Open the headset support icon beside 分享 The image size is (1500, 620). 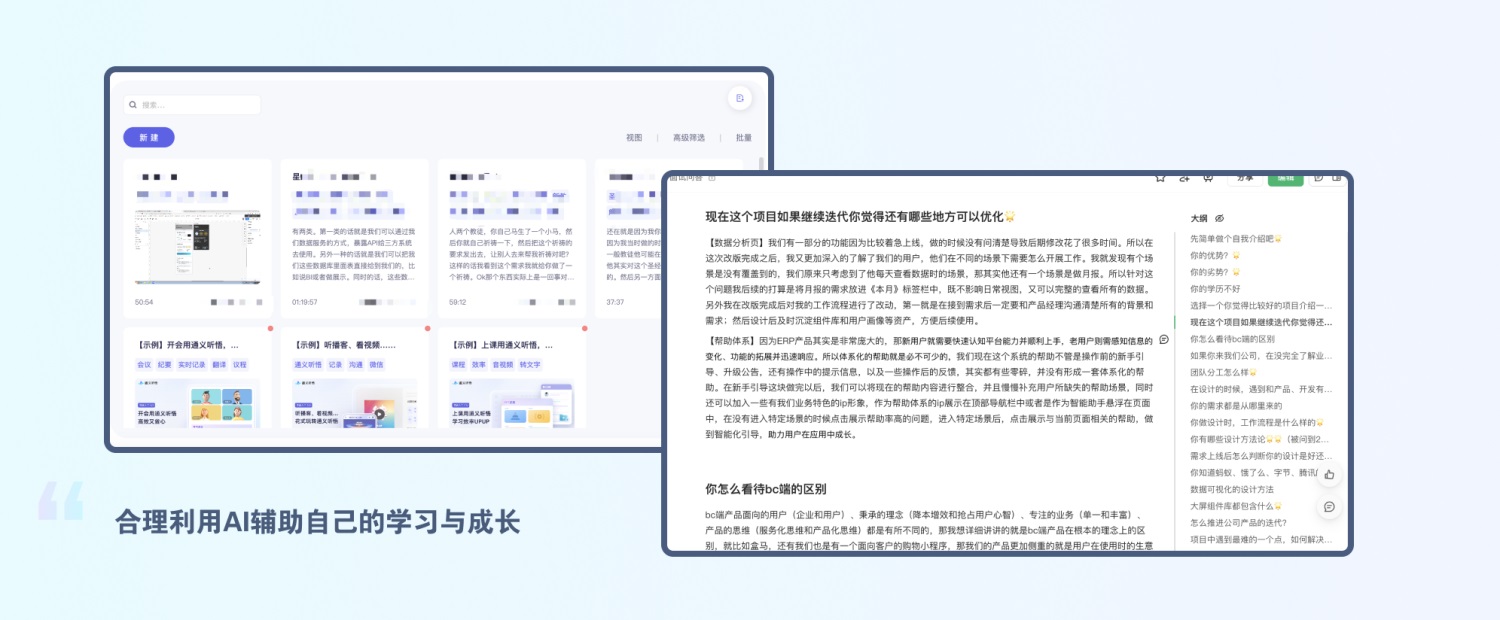click(x=1208, y=178)
